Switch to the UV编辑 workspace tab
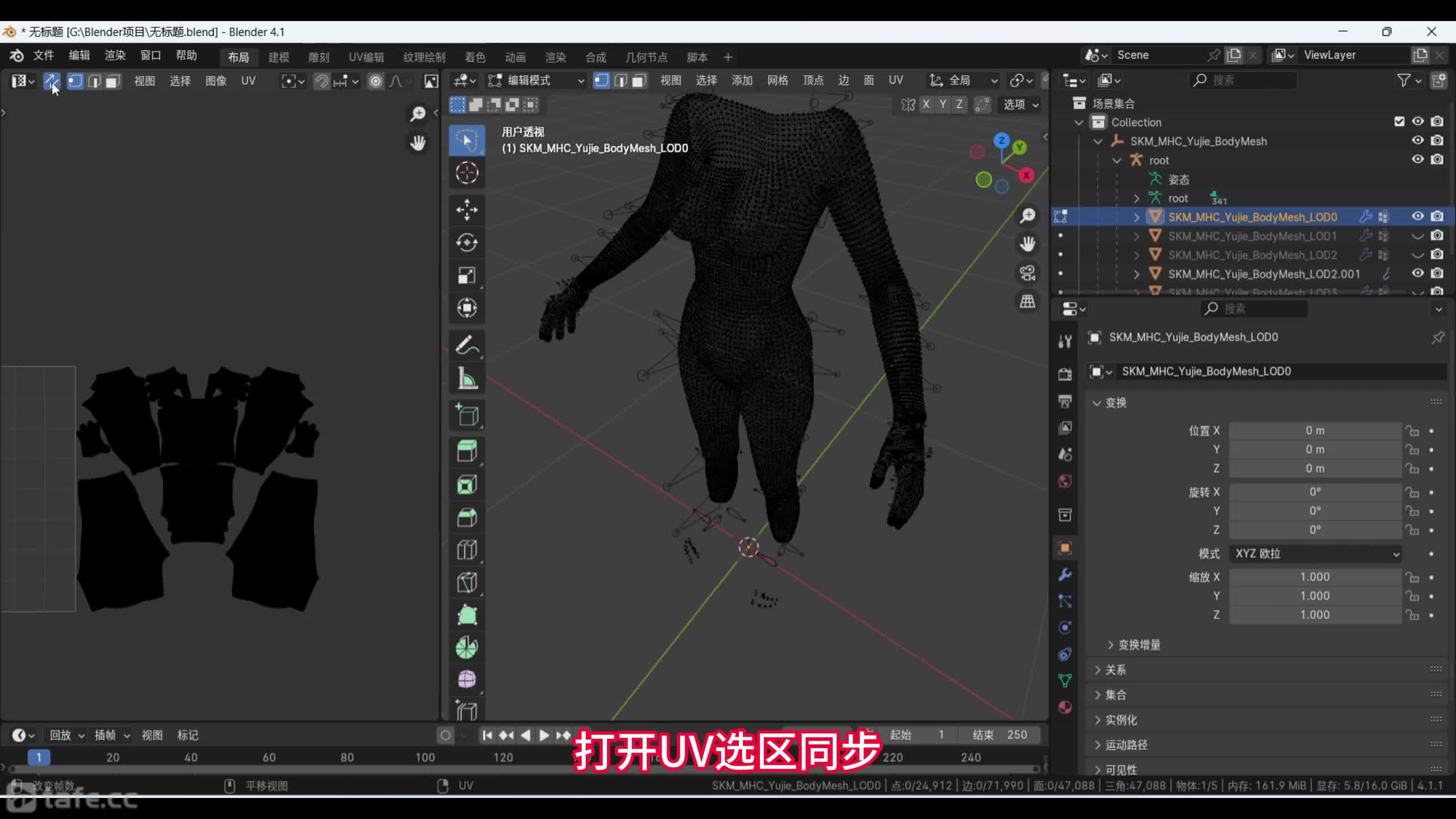Screen dimensions: 1456x819 (366, 57)
